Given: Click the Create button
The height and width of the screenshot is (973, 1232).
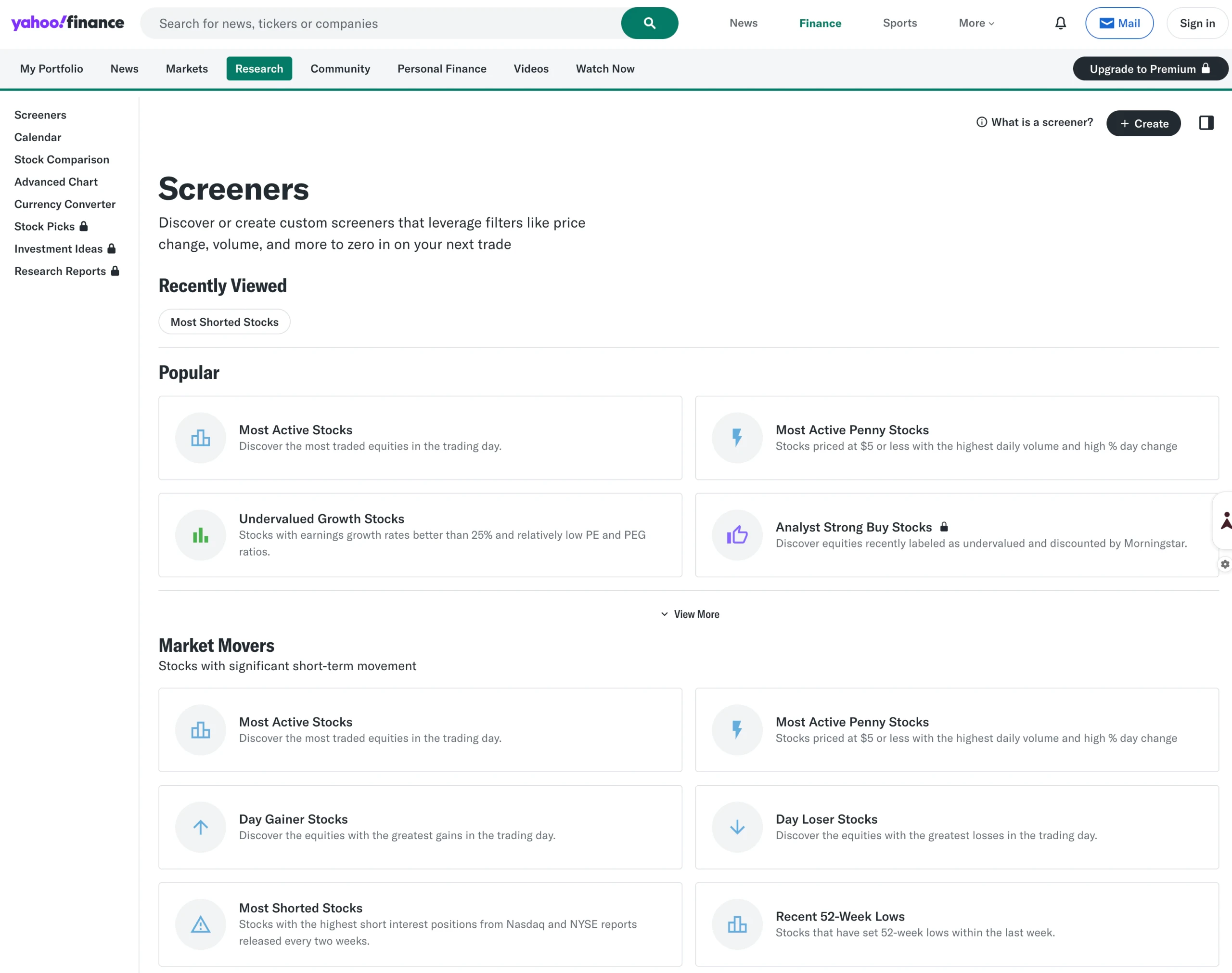Looking at the screenshot, I should (x=1143, y=123).
